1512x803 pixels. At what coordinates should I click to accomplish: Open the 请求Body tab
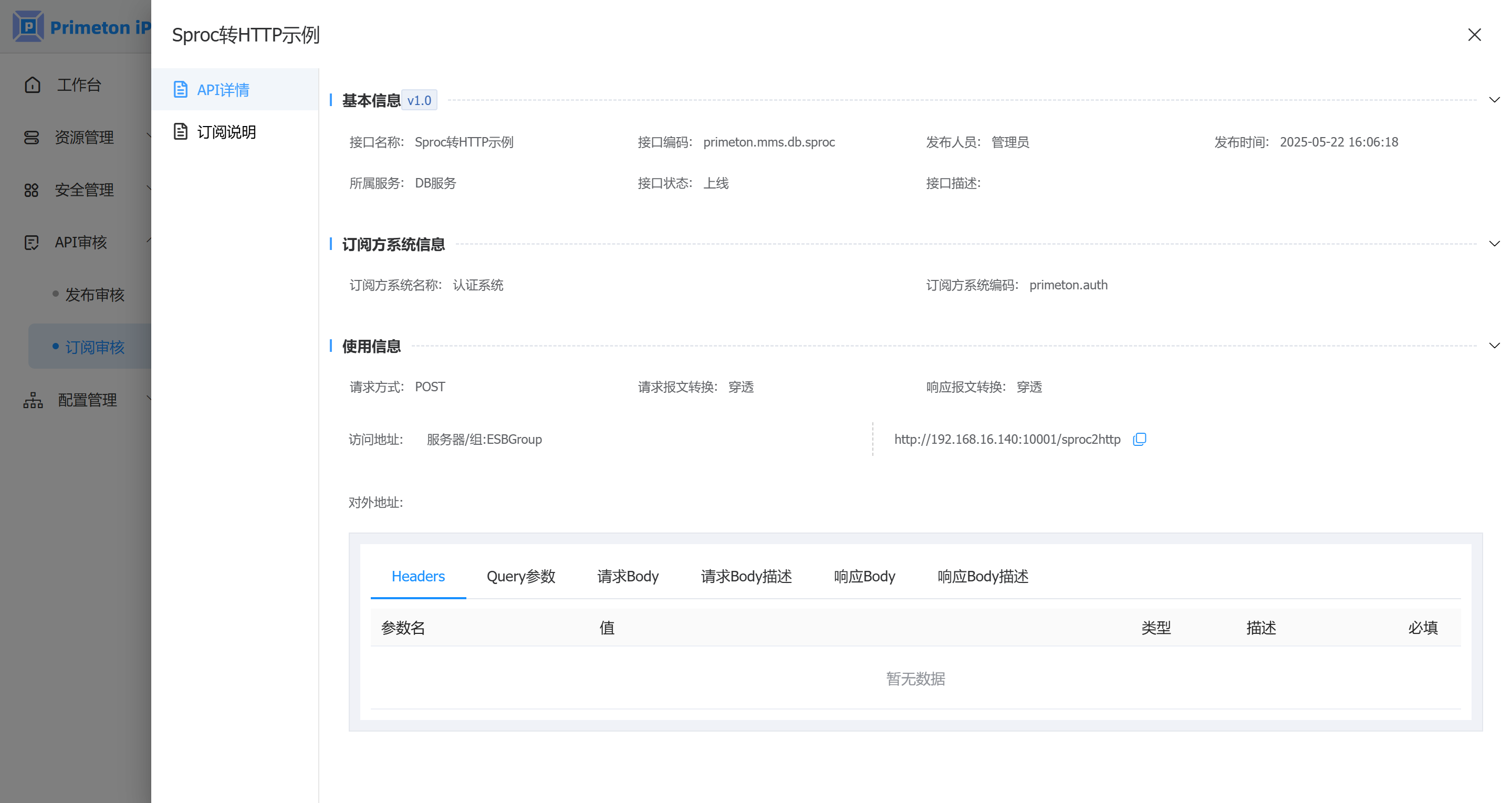pos(628,577)
